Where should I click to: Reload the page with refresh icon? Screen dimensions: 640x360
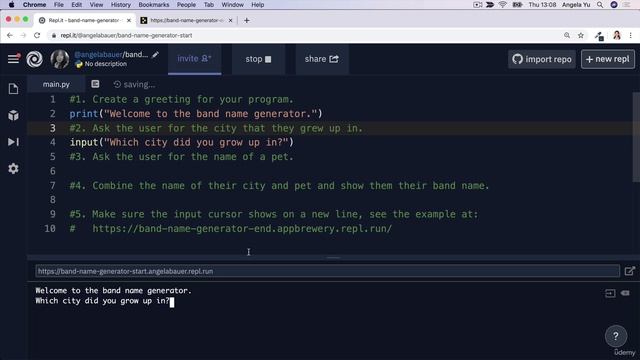[37, 36]
